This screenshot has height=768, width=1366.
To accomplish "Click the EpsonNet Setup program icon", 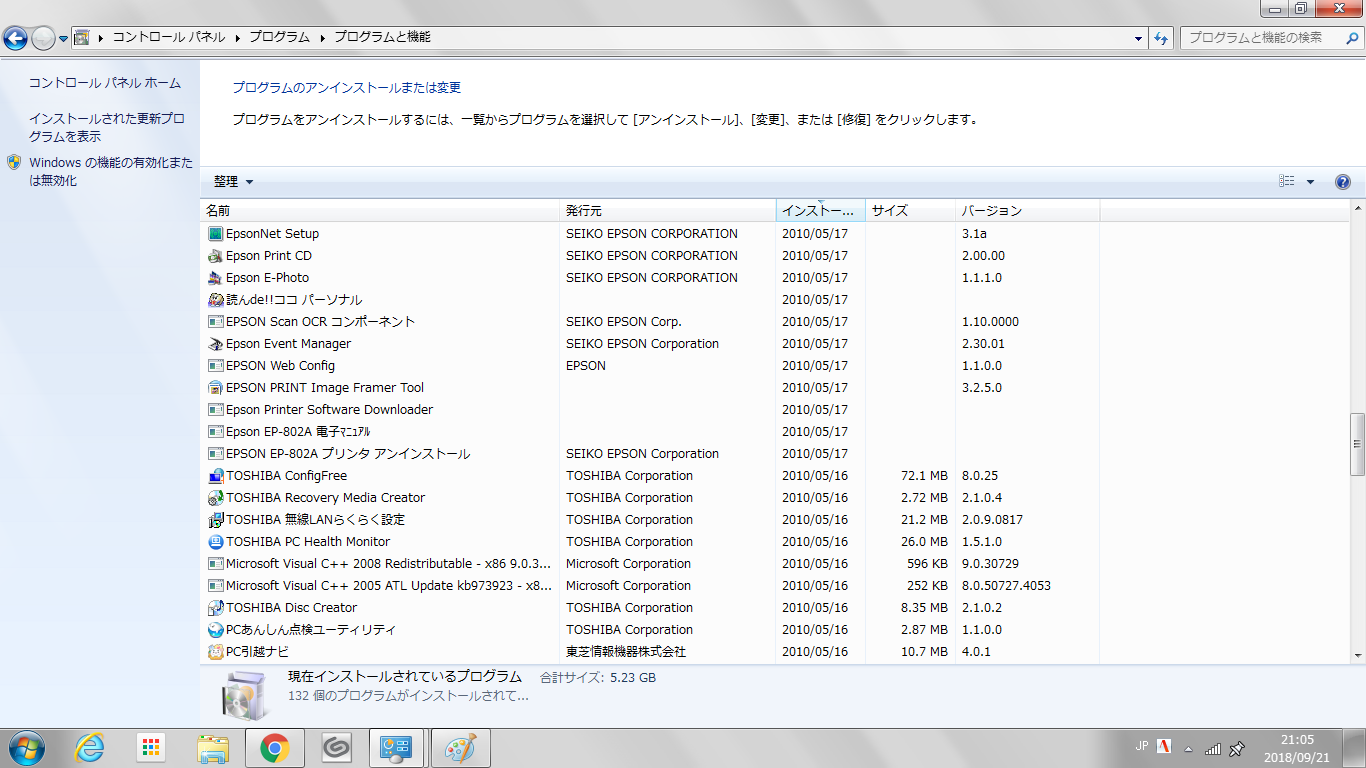I will [x=215, y=234].
